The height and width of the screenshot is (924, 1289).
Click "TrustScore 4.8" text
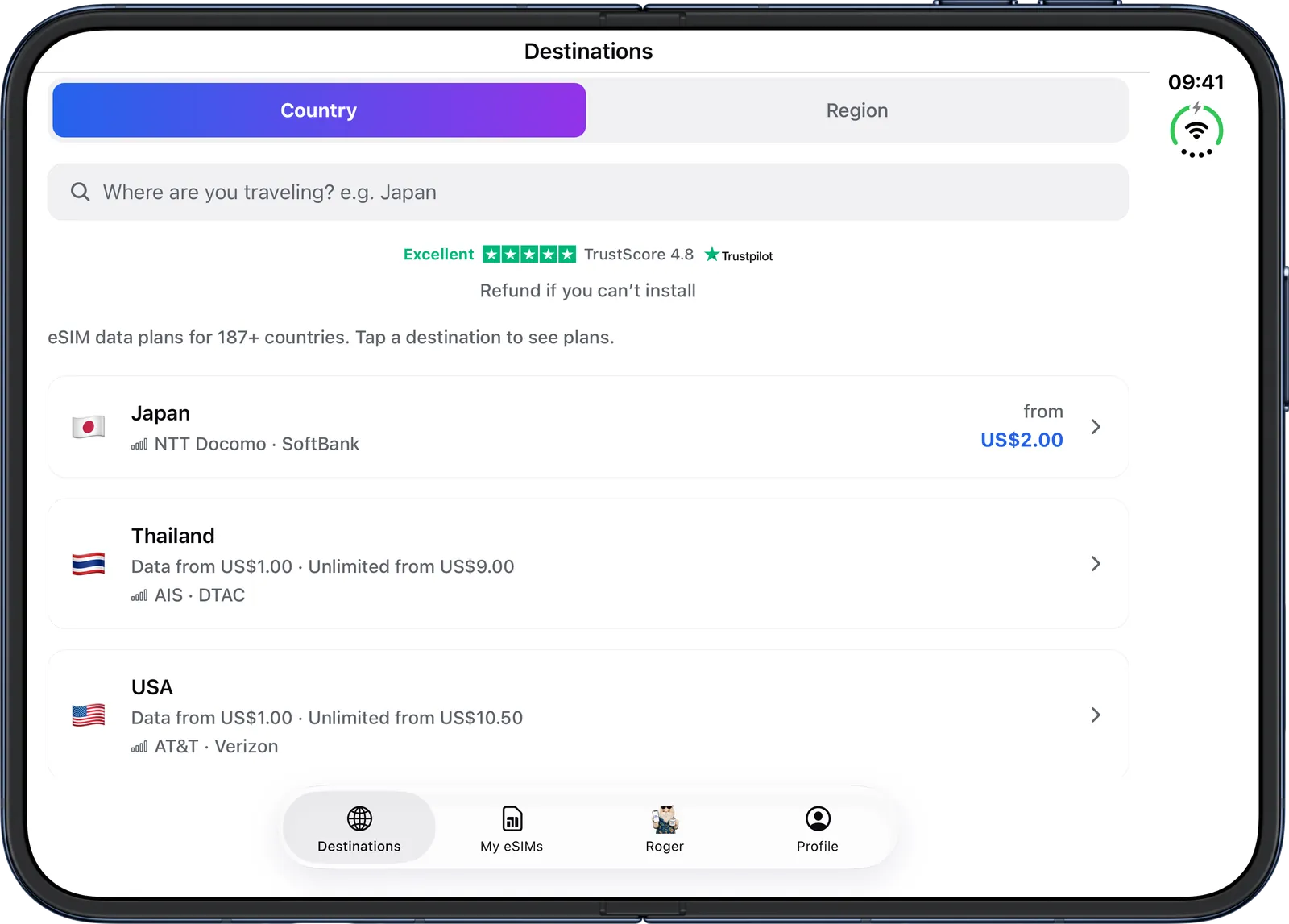pos(639,255)
